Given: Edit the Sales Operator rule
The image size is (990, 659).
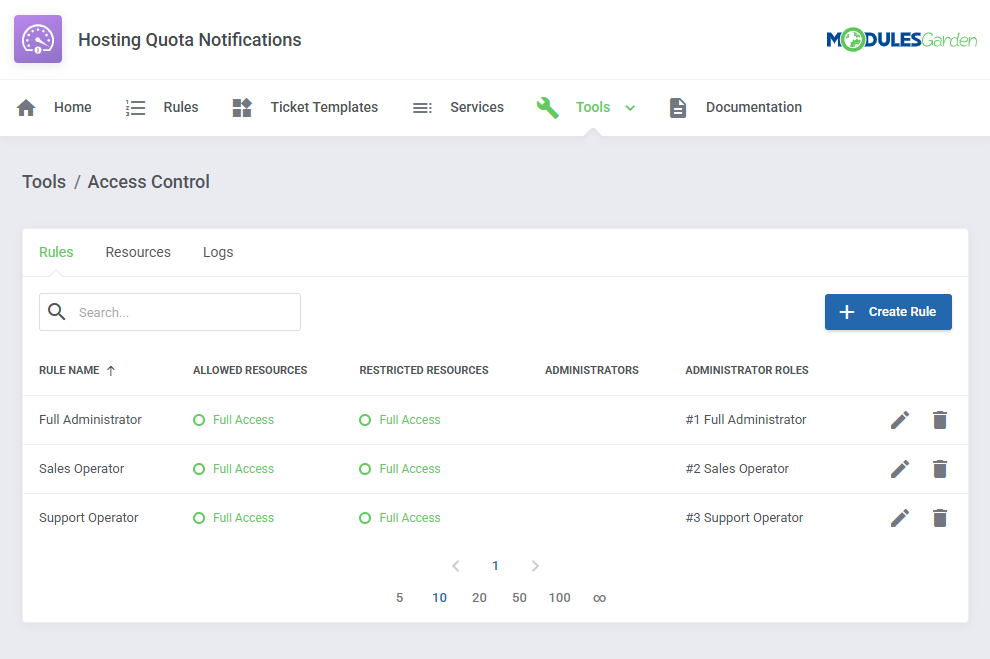Looking at the screenshot, I should tap(900, 469).
